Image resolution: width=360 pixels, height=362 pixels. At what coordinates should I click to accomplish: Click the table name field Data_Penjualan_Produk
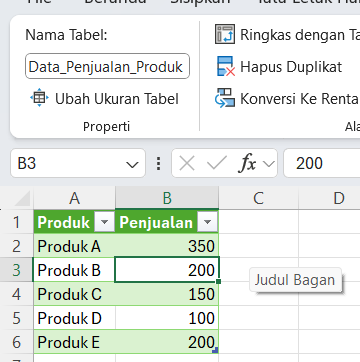pyautogui.click(x=107, y=66)
